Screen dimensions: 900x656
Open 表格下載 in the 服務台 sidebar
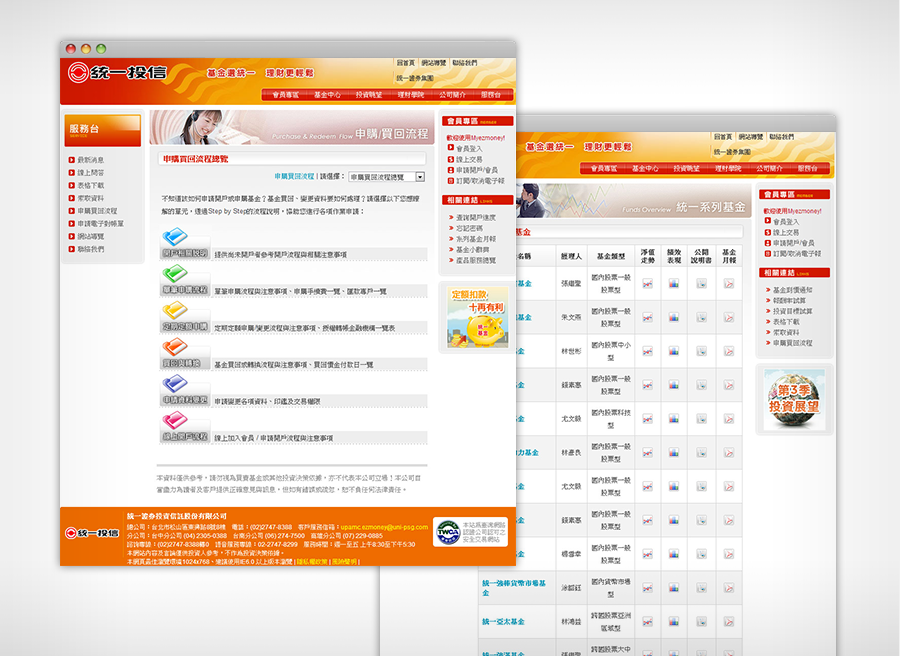click(x=91, y=185)
